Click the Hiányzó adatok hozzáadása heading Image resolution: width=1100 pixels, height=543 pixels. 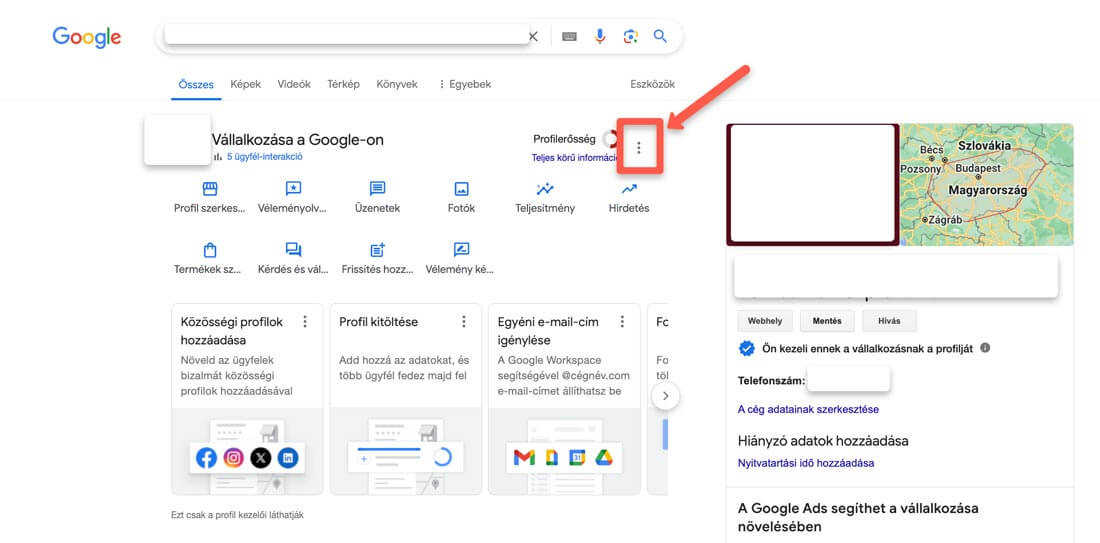[x=823, y=441]
